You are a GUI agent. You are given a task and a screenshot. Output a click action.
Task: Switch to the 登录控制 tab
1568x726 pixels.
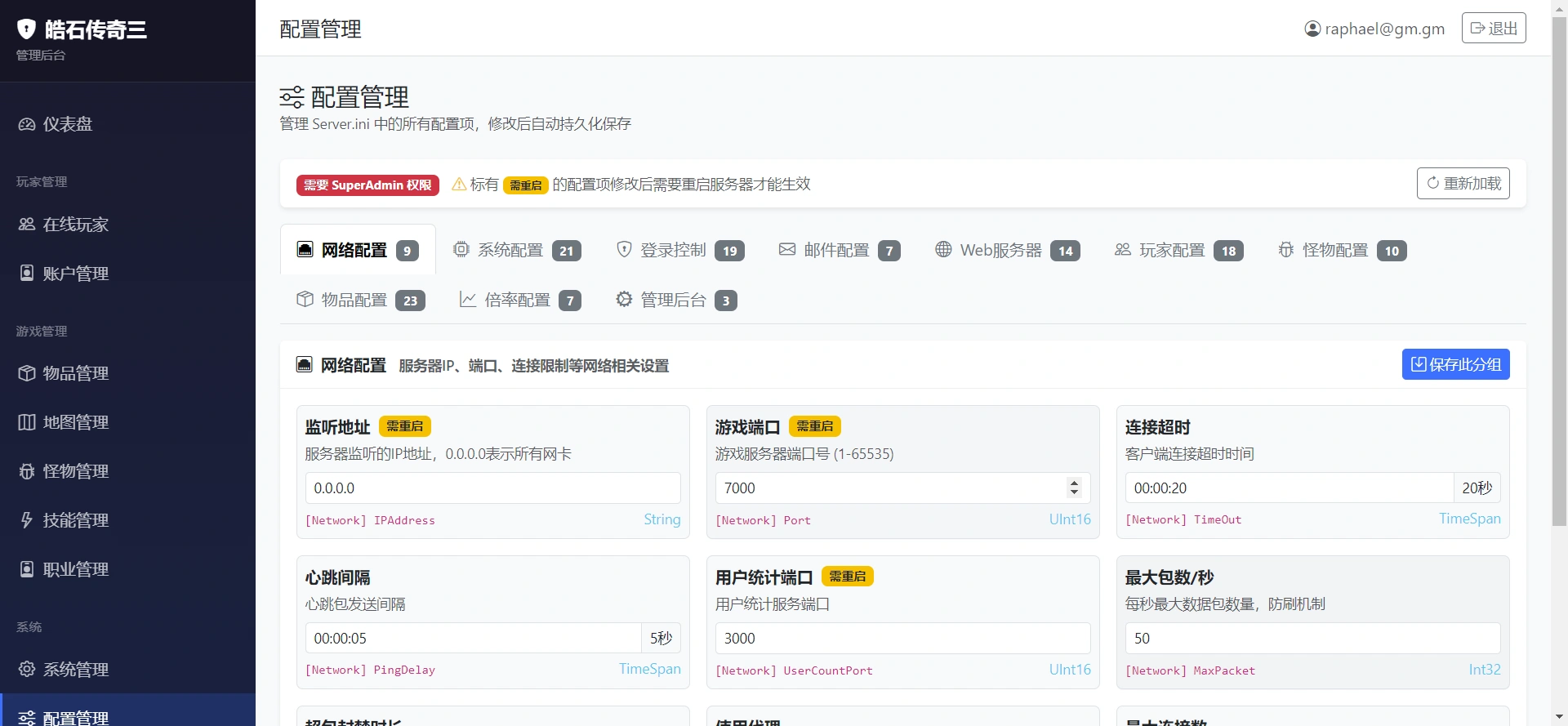click(679, 250)
